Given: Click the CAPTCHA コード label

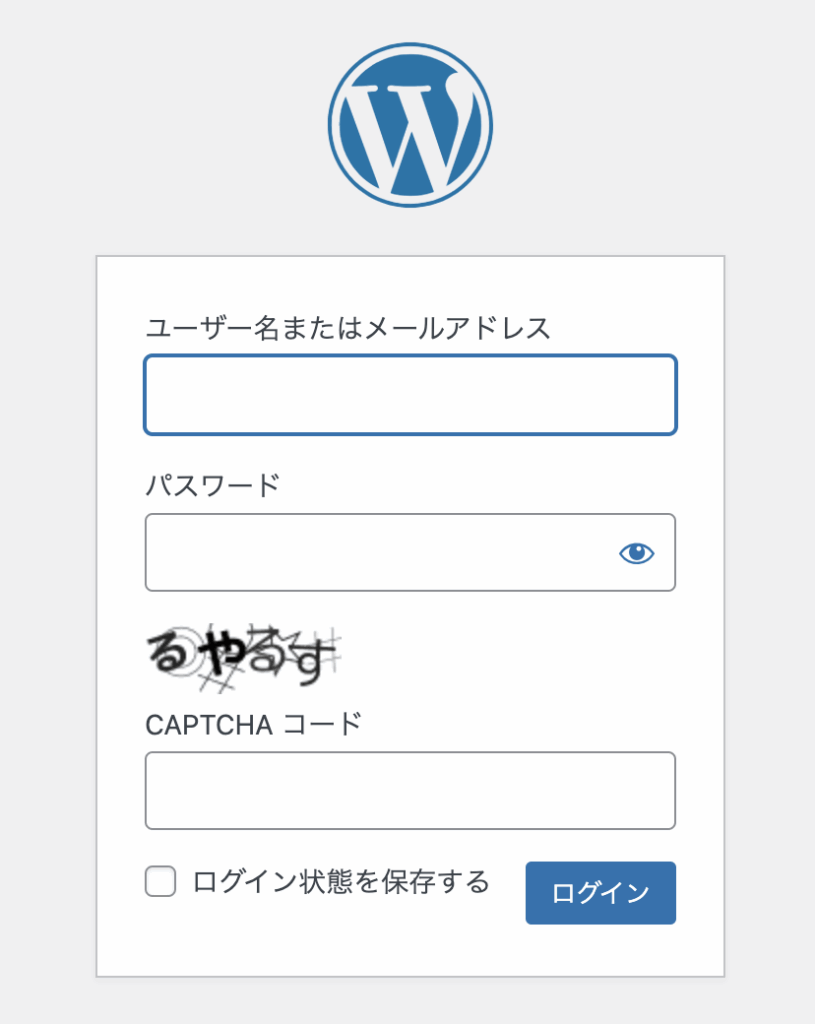Looking at the screenshot, I should pyautogui.click(x=253, y=724).
